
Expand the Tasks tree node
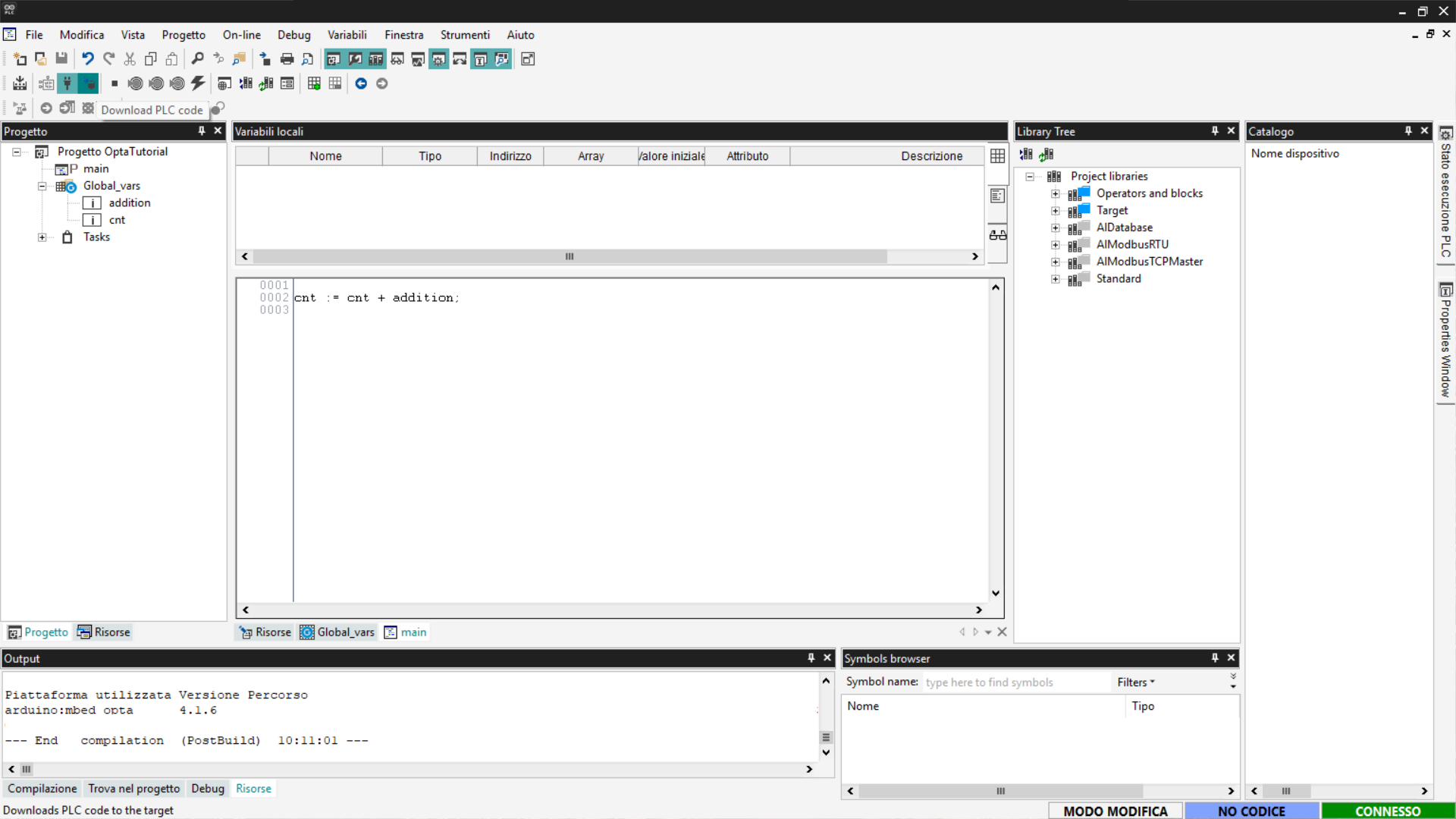click(42, 237)
